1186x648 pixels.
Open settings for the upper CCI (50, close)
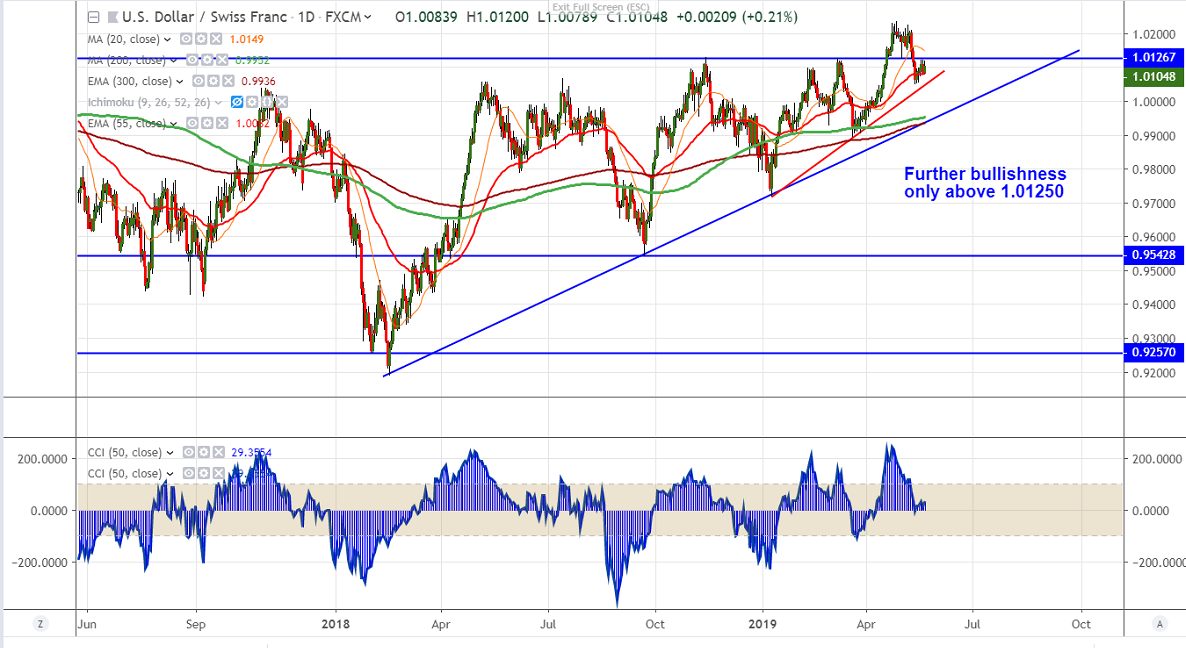coord(203,452)
